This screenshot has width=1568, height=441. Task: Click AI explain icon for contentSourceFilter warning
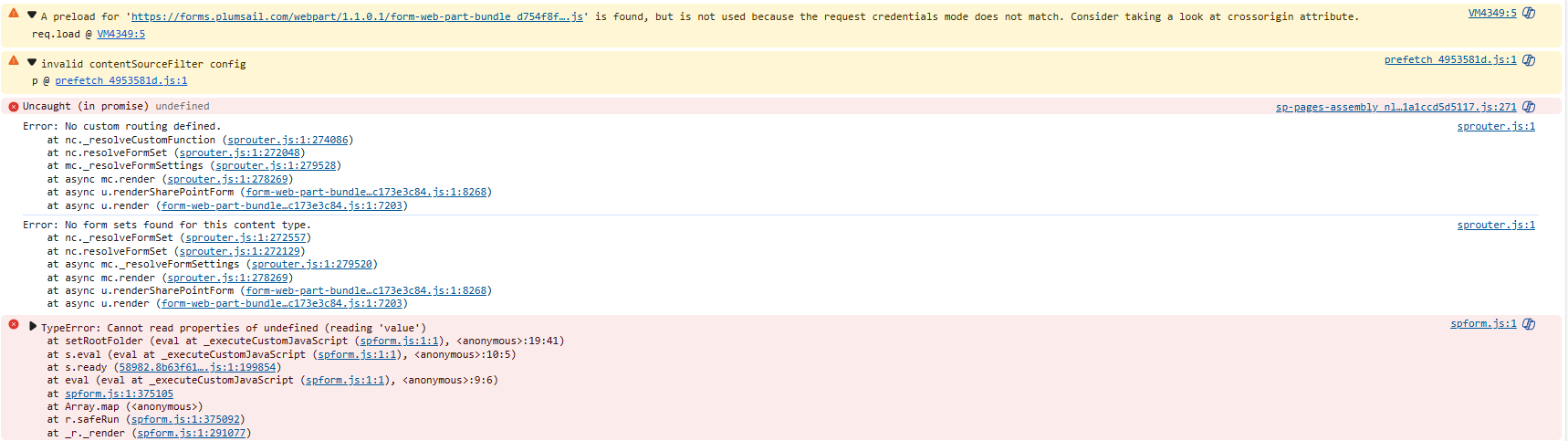point(1529,60)
